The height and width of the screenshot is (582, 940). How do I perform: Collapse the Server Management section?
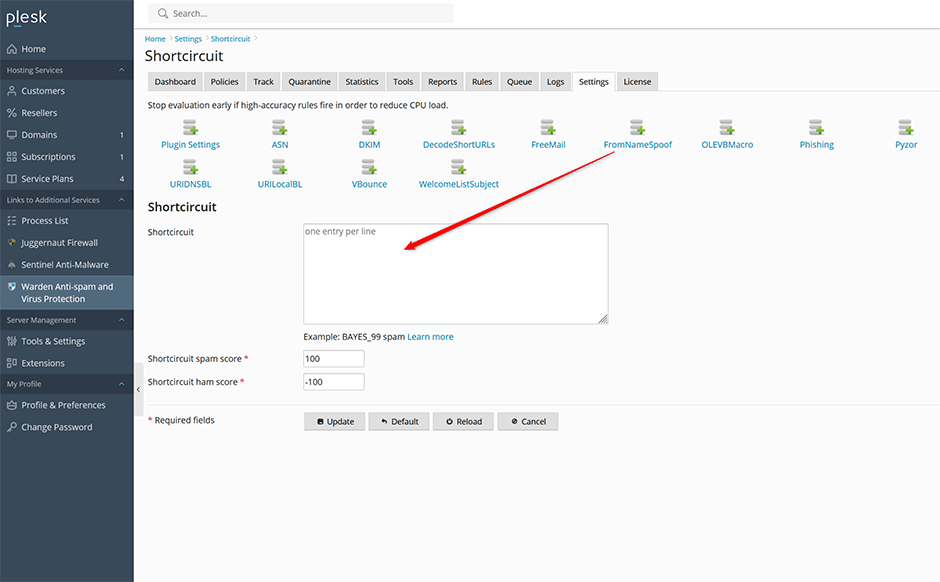tap(121, 320)
